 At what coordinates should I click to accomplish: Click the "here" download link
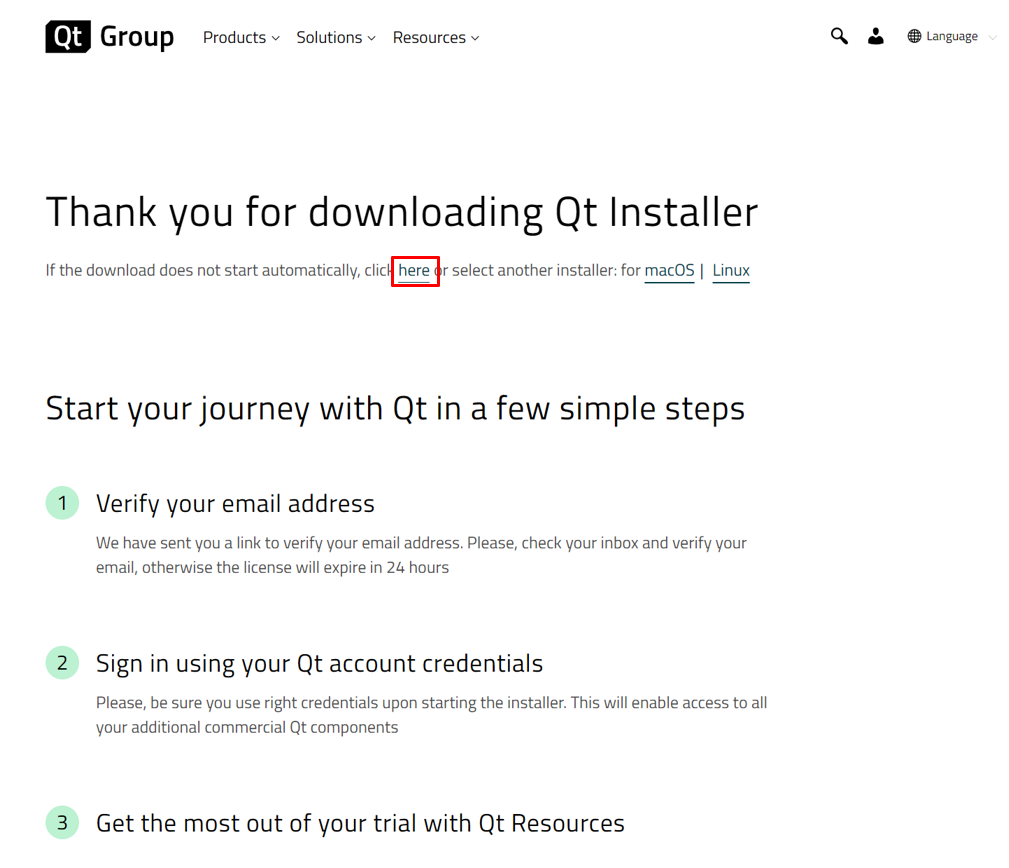pos(414,271)
